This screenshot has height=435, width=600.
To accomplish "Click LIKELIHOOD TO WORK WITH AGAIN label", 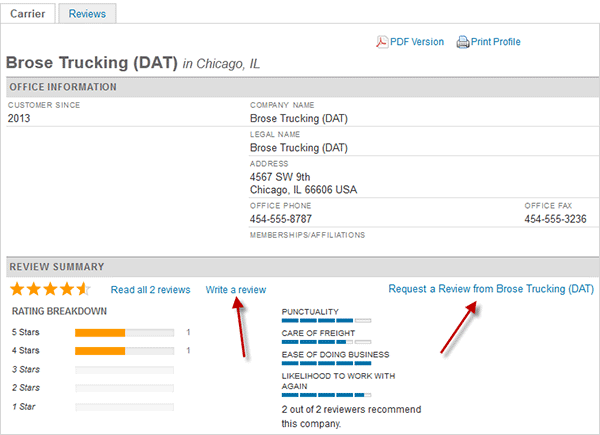I will pyautogui.click(x=338, y=381).
